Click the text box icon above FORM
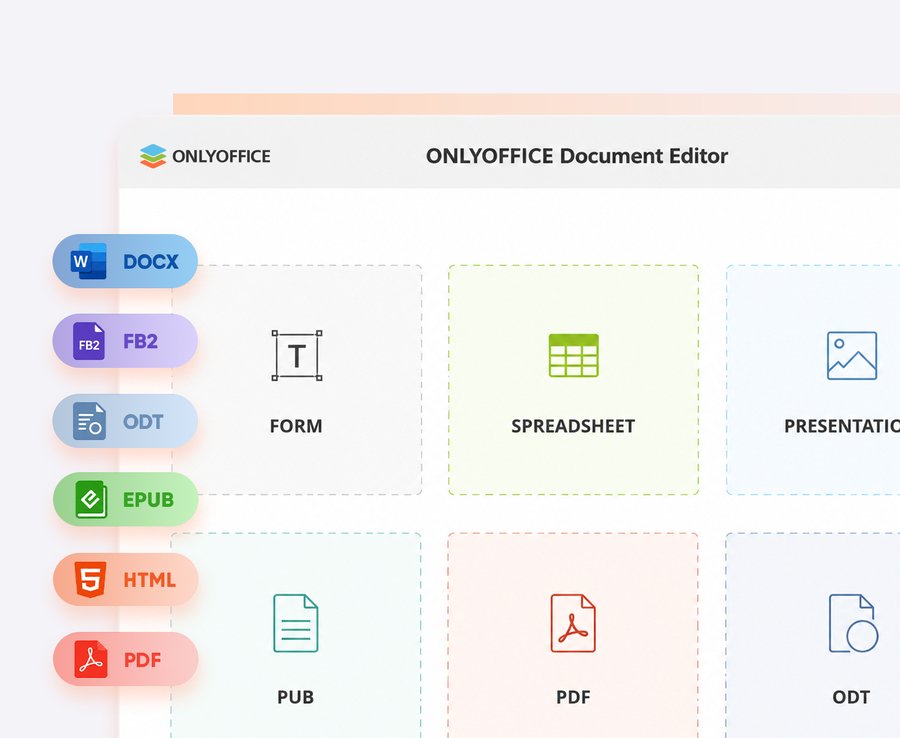The height and width of the screenshot is (738, 900). click(297, 355)
